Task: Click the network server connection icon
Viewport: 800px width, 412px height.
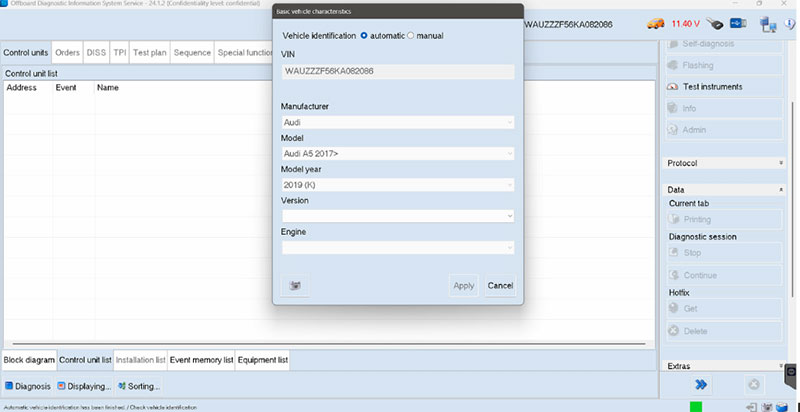Action: click(767, 24)
